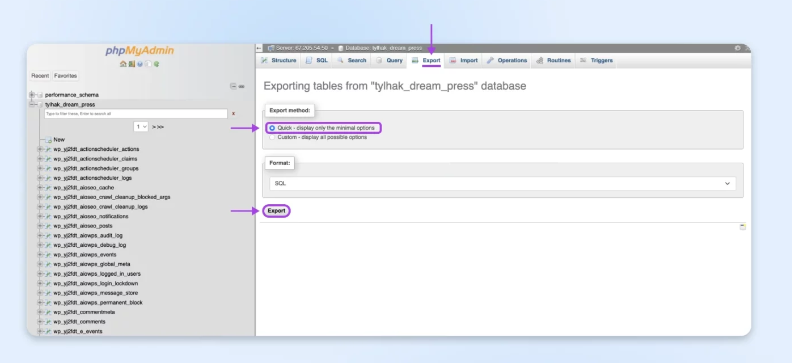Clear the table filter with red X
This screenshot has width=792, height=363.
(x=233, y=114)
